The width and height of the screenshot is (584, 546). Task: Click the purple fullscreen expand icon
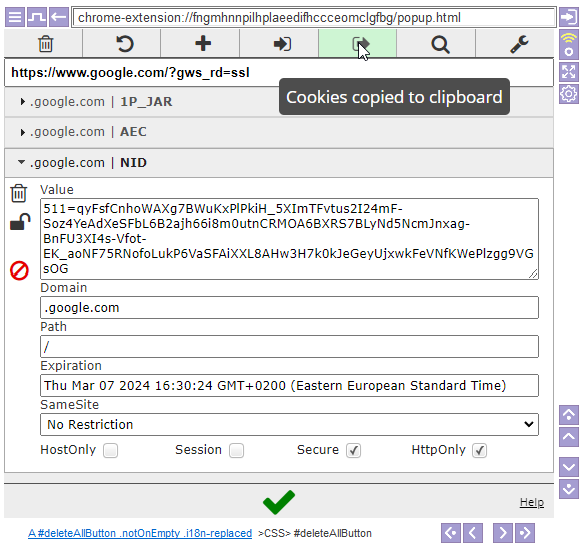coord(569,72)
